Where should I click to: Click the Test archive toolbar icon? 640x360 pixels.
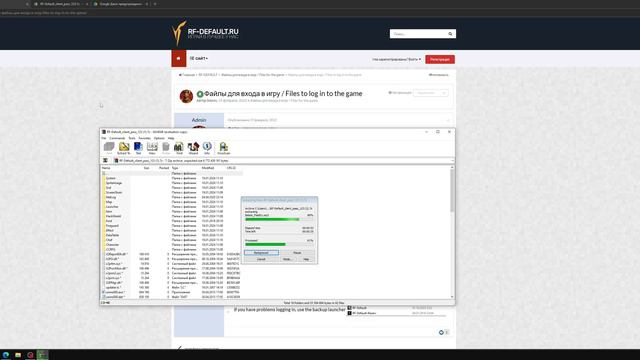138,148
